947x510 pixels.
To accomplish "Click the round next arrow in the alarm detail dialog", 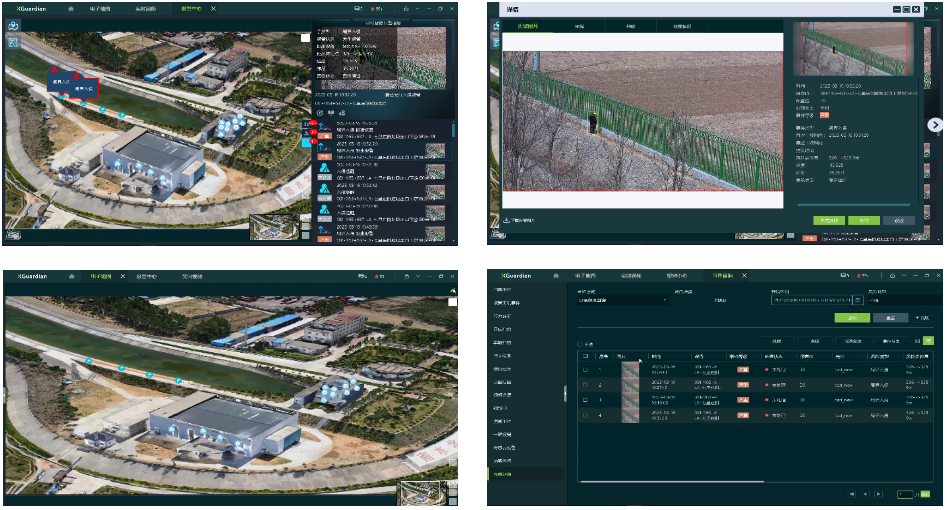I will point(935,125).
